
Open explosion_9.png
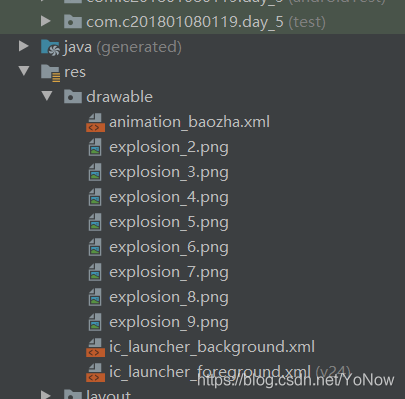169,323
